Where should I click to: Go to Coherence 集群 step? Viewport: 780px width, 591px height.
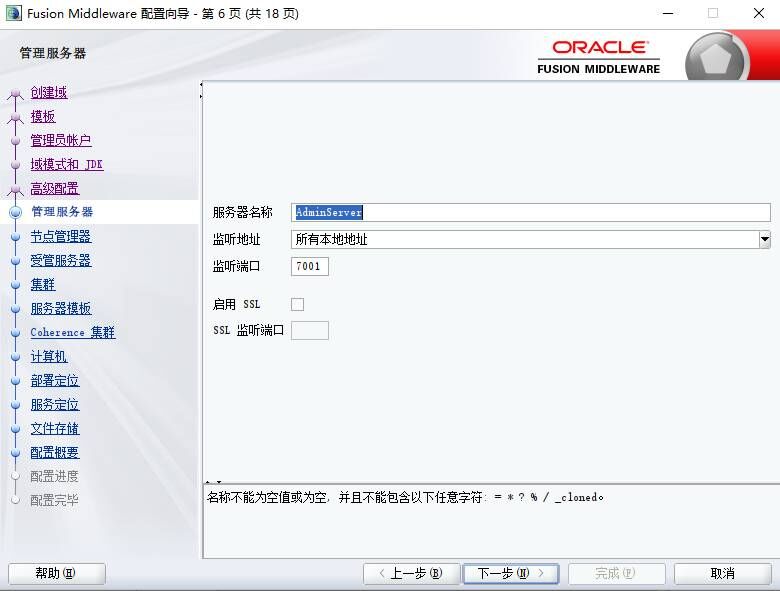click(73, 332)
